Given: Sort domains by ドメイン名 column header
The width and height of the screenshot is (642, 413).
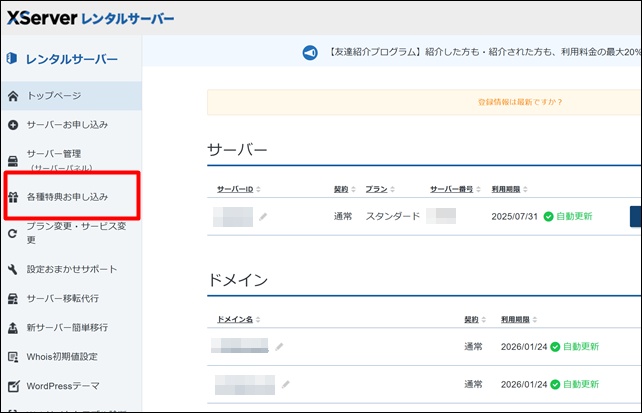Looking at the screenshot, I should [240, 320].
